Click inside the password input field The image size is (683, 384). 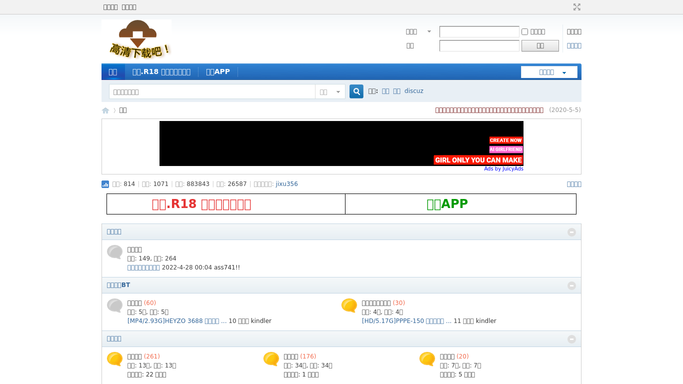479,46
